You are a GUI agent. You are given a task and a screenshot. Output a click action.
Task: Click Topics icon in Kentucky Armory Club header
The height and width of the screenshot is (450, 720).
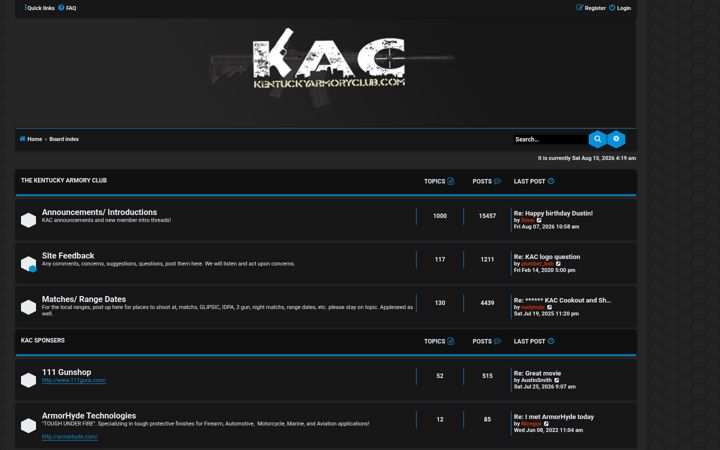coord(450,181)
